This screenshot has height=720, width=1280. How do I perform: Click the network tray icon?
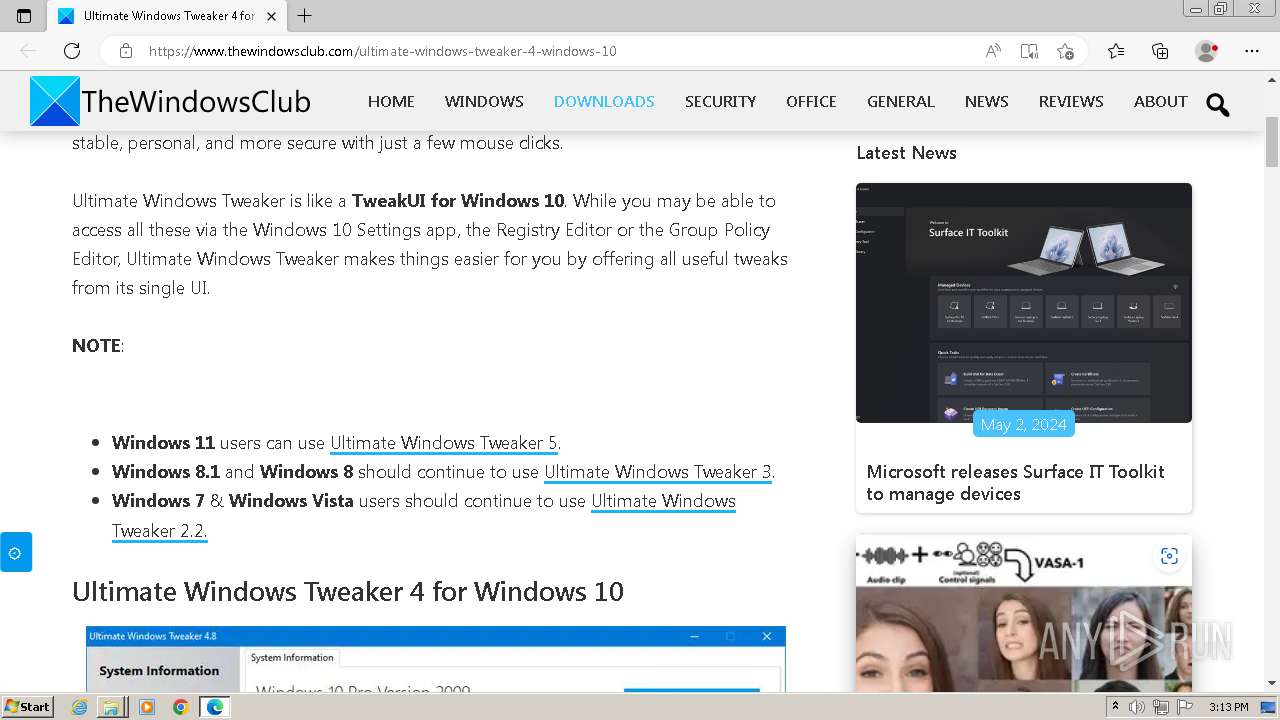[x=1160, y=707]
